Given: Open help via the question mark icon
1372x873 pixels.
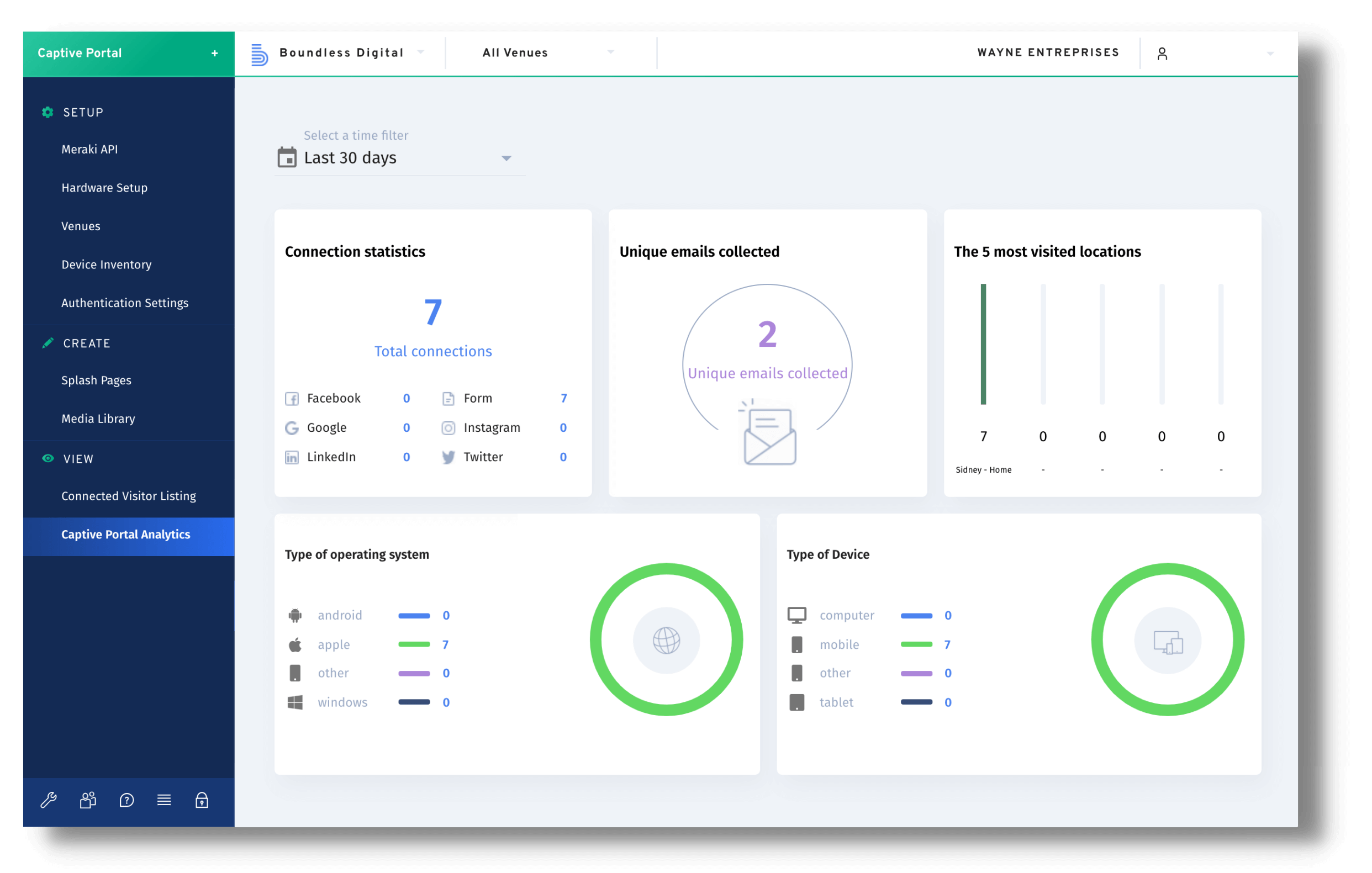Looking at the screenshot, I should (x=126, y=800).
